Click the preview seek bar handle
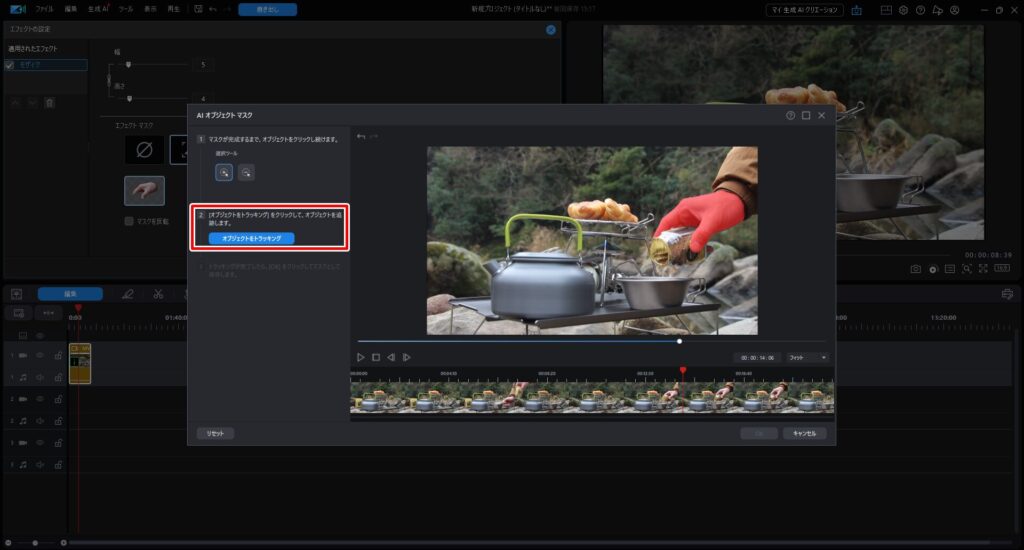Screen dimensions: 1024x550 pos(680,341)
